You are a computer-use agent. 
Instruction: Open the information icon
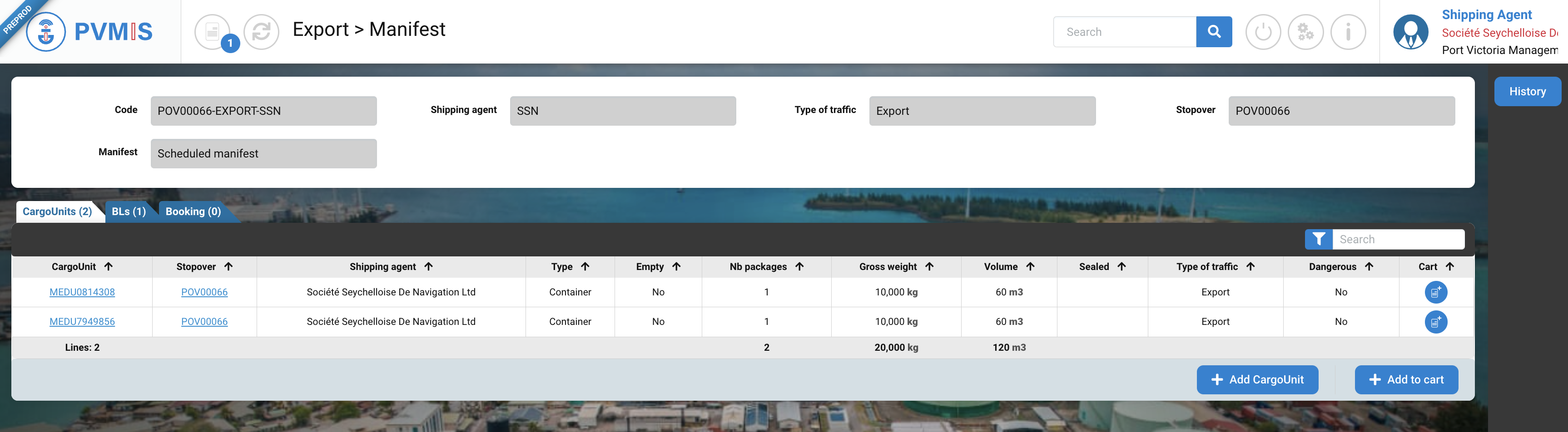[x=1348, y=32]
